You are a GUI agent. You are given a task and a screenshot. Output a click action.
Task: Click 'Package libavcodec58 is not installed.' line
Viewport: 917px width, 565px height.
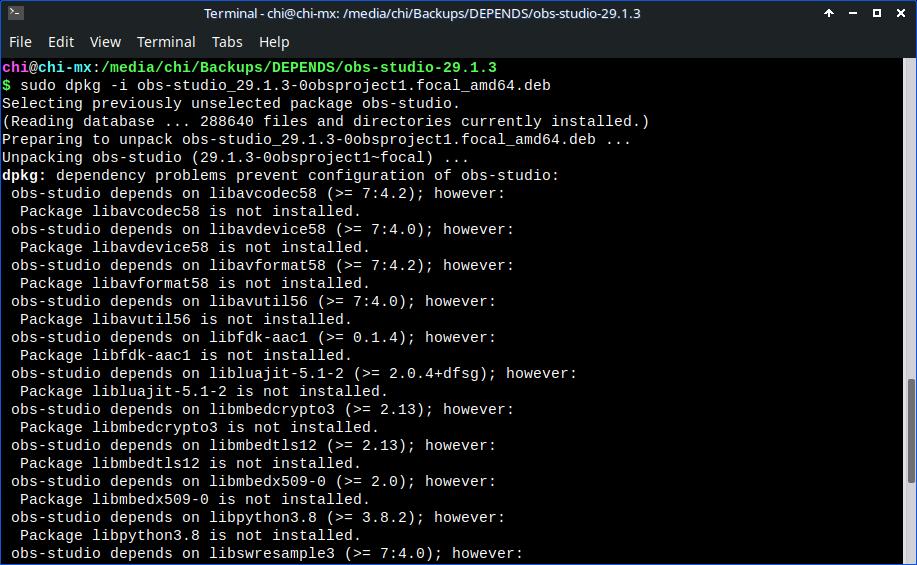click(x=191, y=212)
